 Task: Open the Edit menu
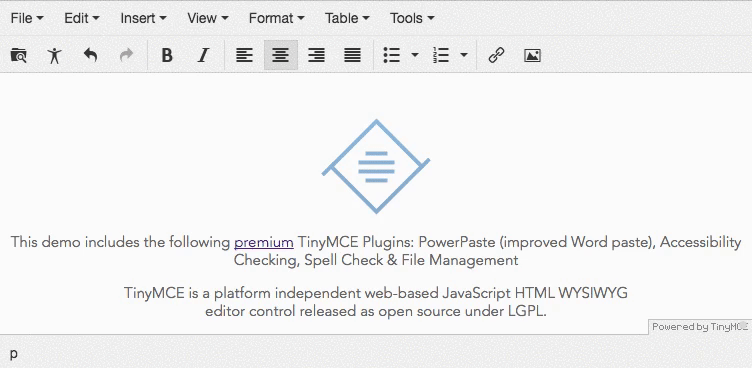[x=82, y=18]
